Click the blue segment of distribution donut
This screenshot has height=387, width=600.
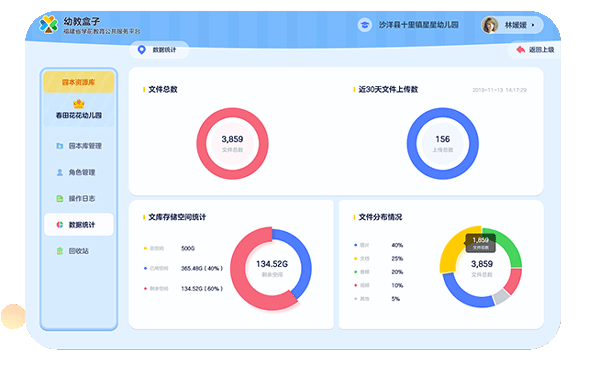[x=463, y=295]
